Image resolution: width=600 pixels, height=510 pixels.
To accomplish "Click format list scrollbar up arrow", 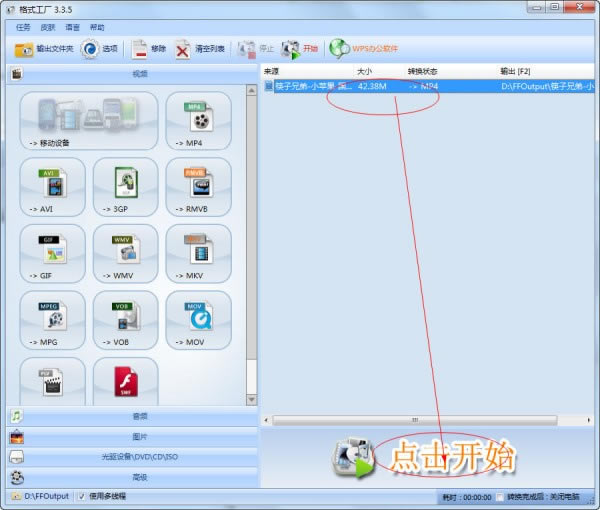I will 251,91.
